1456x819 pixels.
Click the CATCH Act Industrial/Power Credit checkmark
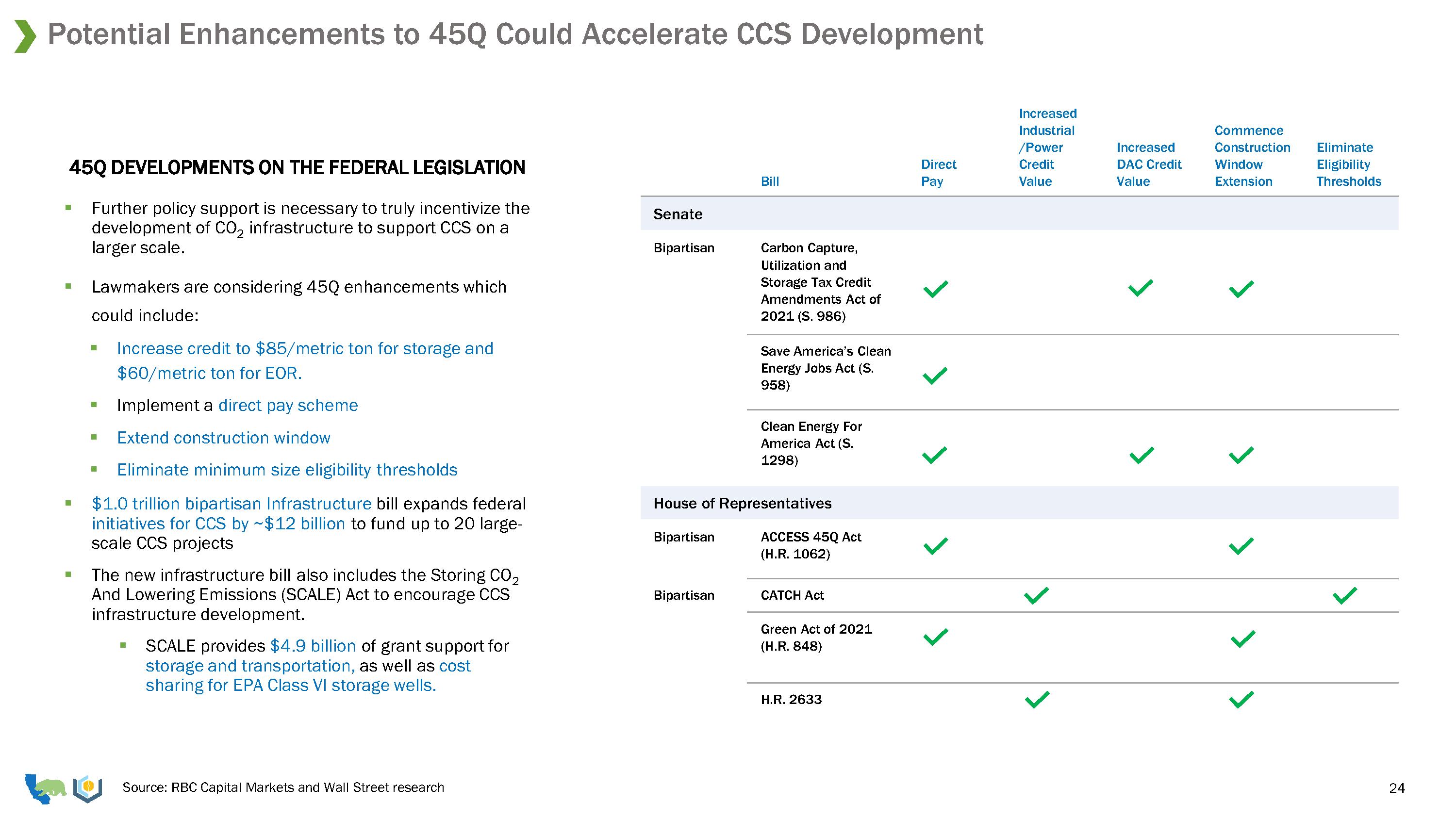[1037, 595]
